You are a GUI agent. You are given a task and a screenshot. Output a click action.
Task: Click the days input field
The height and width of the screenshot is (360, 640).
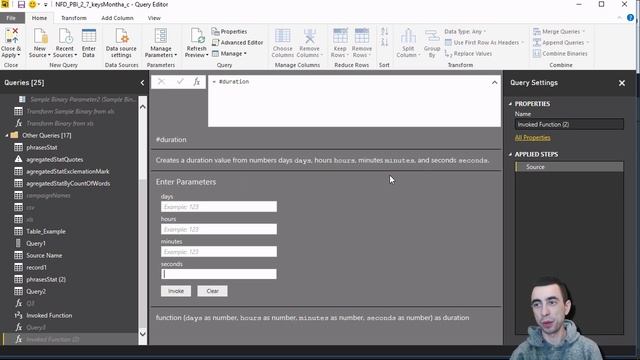tap(219, 207)
